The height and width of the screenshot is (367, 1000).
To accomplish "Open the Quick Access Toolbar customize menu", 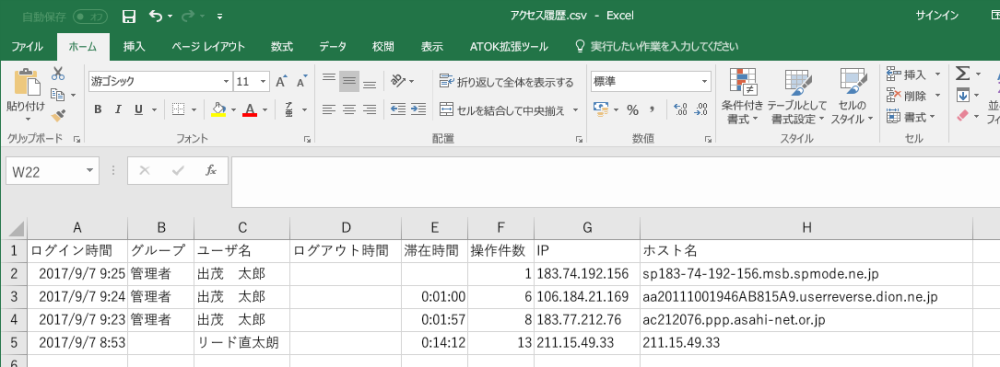I will [220, 17].
